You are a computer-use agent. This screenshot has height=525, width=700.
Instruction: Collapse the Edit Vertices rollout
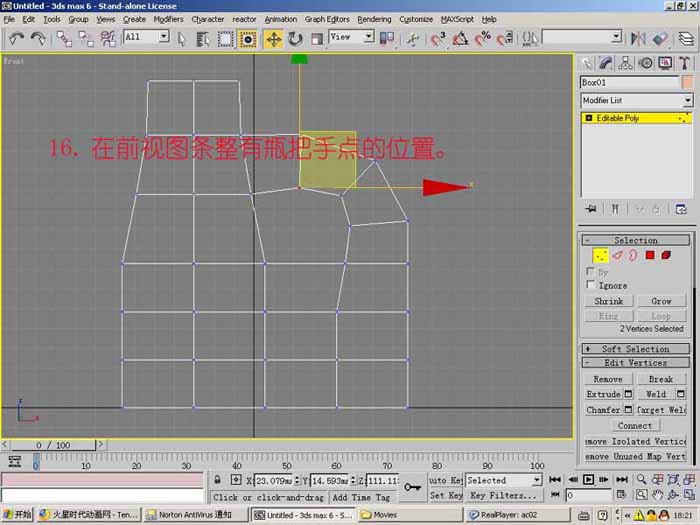[636, 362]
